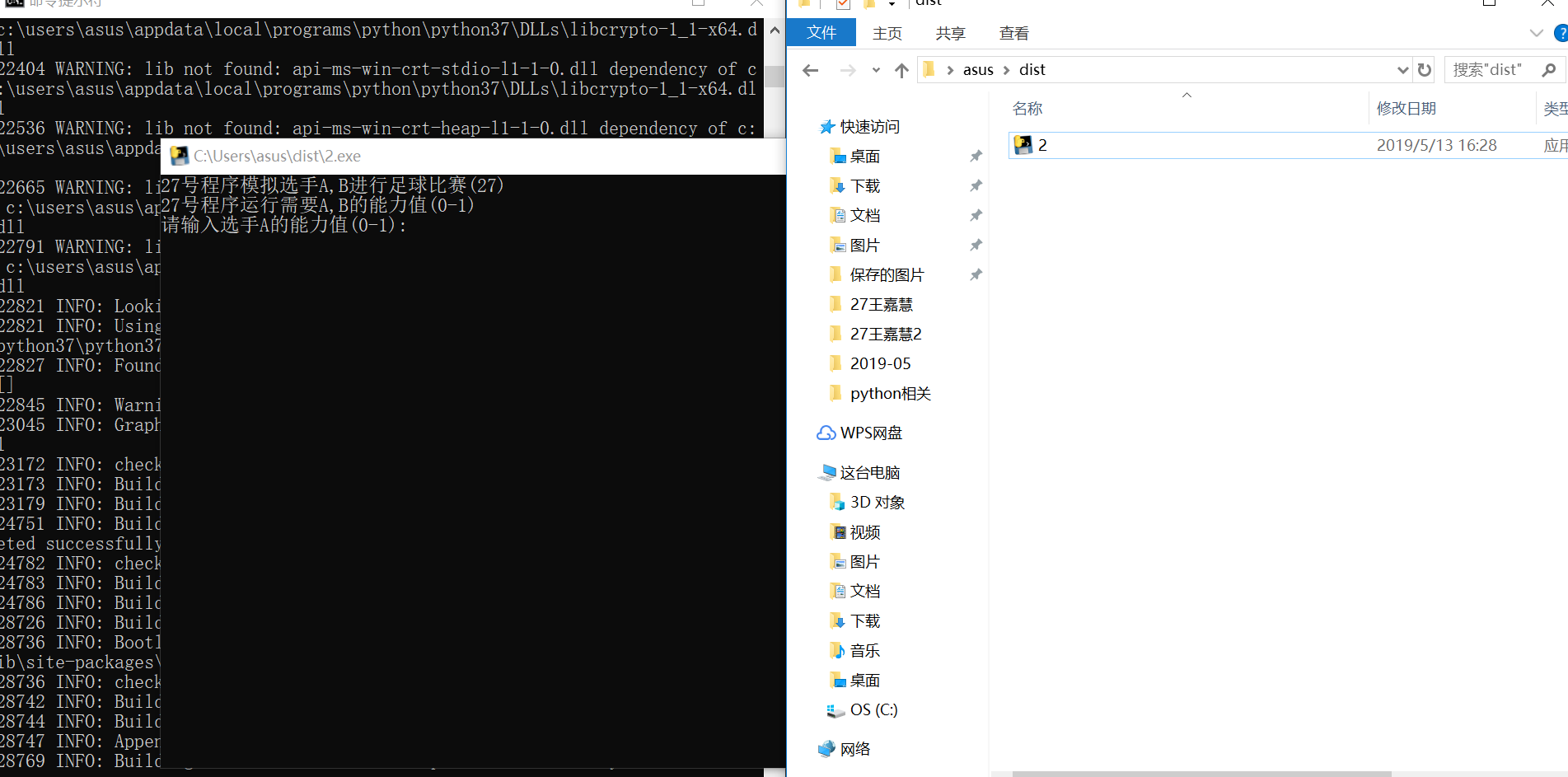Open the OS (C:) drive
1568x777 pixels.
pos(873,710)
